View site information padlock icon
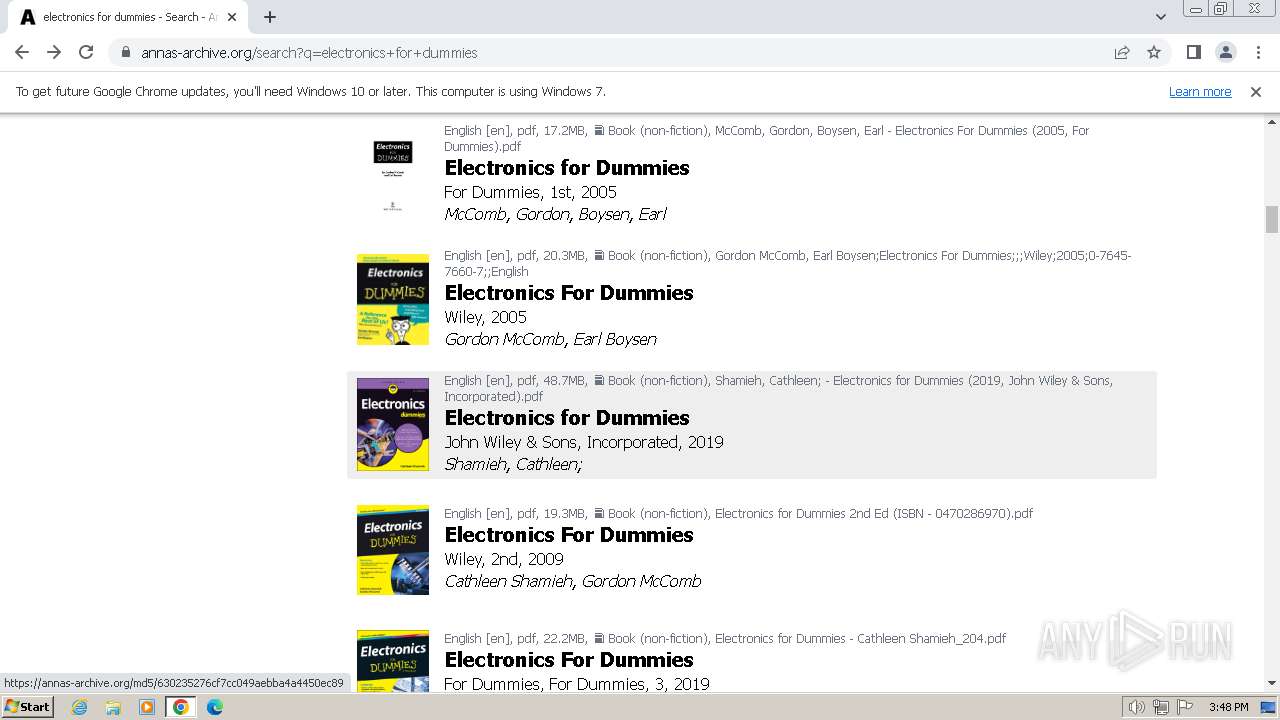Image resolution: width=1280 pixels, height=720 pixels. pos(125,52)
